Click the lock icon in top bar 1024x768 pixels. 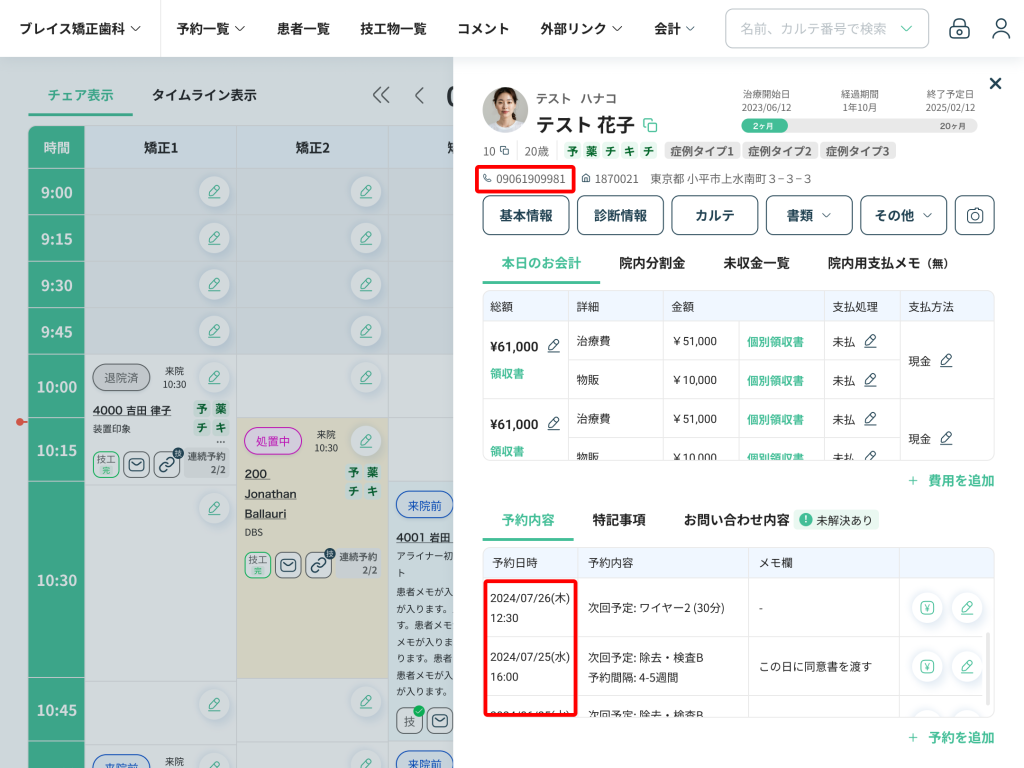pyautogui.click(x=959, y=29)
